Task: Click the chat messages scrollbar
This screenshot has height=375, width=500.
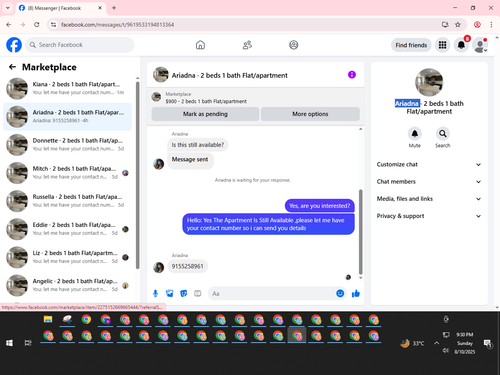Action: pyautogui.click(x=360, y=232)
